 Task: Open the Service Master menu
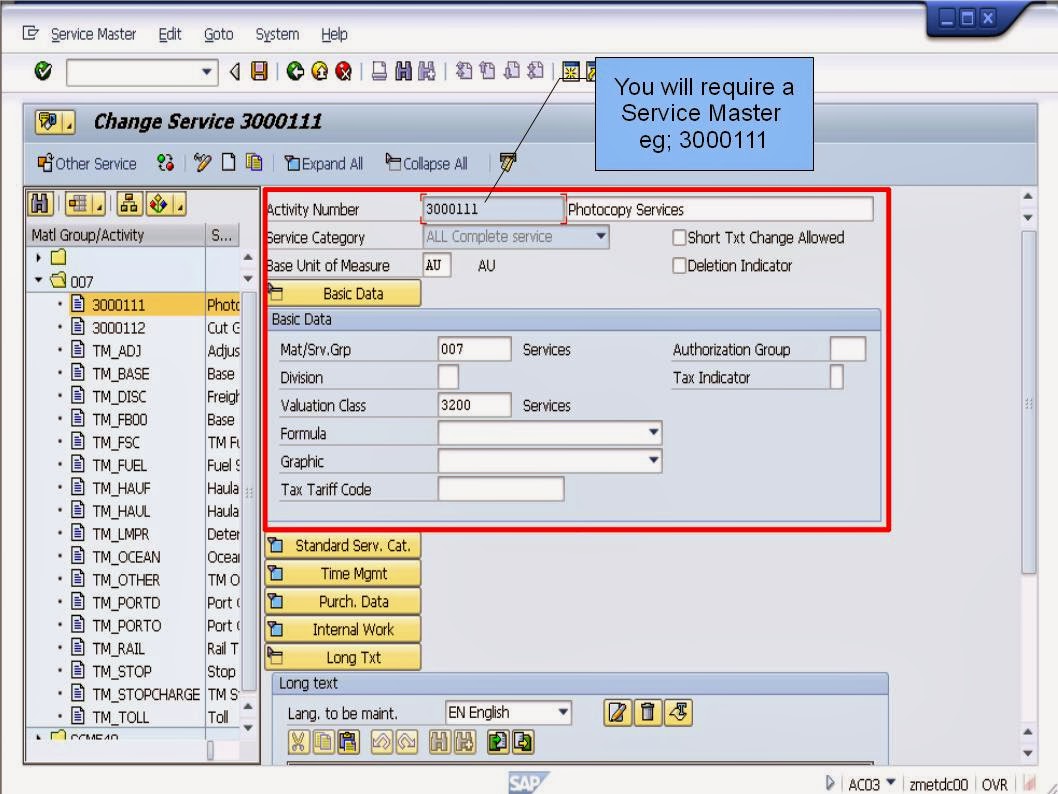93,34
